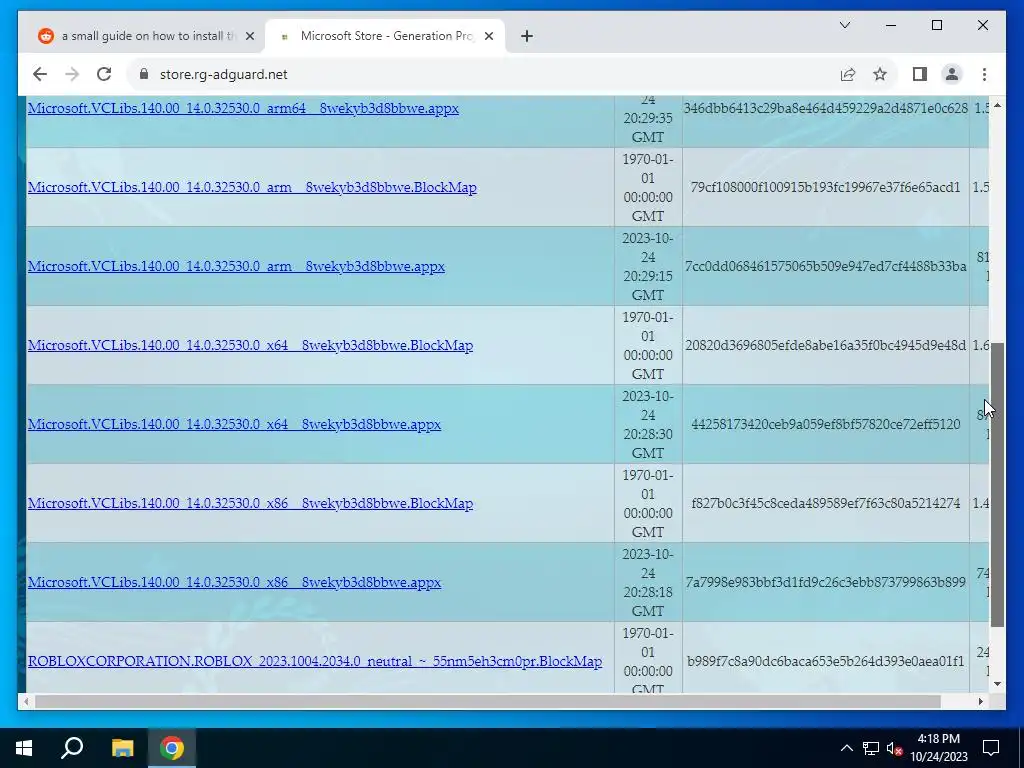Select hash 346dbb6413c29ba8e464d459229a2d4871e0c628
The height and width of the screenshot is (768, 1024).
(x=825, y=108)
